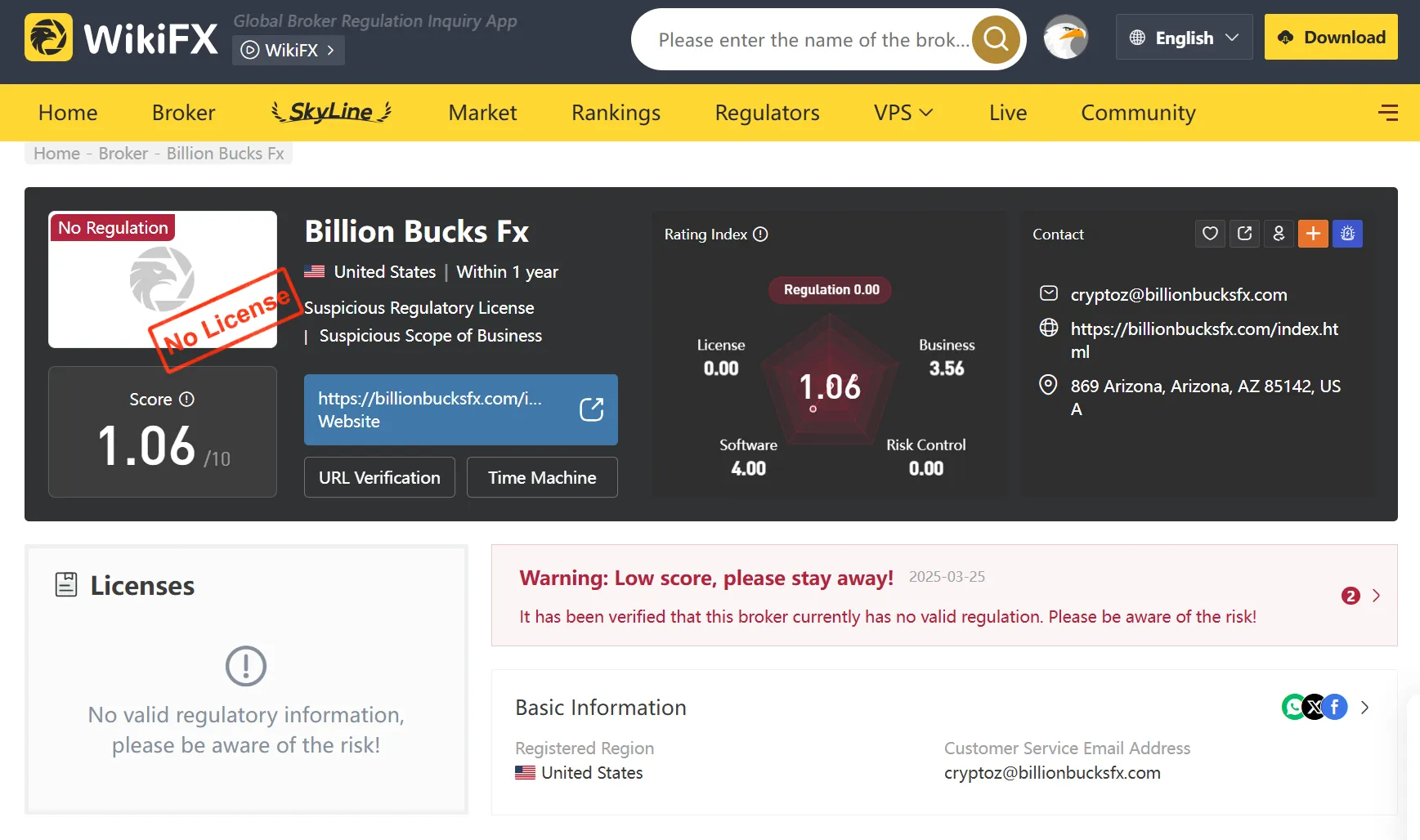This screenshot has height=840, width=1420.
Task: Click the search magnifier button
Action: pyautogui.click(x=996, y=38)
